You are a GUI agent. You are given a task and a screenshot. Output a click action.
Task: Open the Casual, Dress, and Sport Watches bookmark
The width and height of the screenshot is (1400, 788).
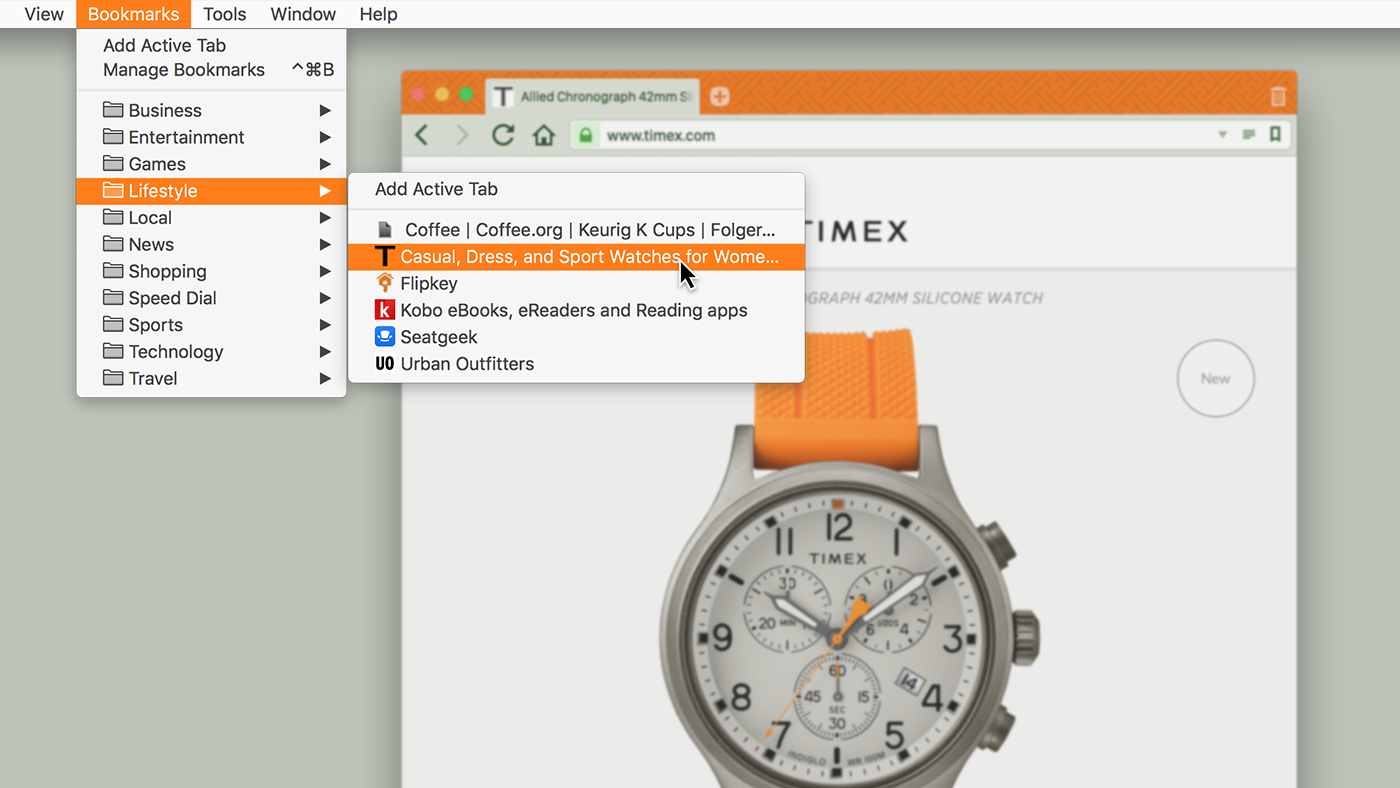click(x=576, y=257)
